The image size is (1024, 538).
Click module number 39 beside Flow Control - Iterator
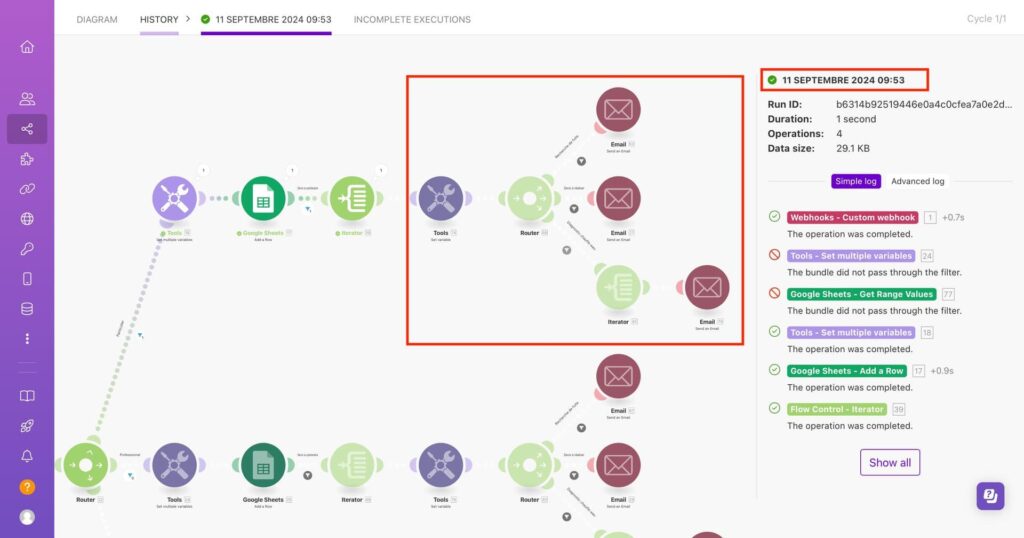click(x=899, y=409)
